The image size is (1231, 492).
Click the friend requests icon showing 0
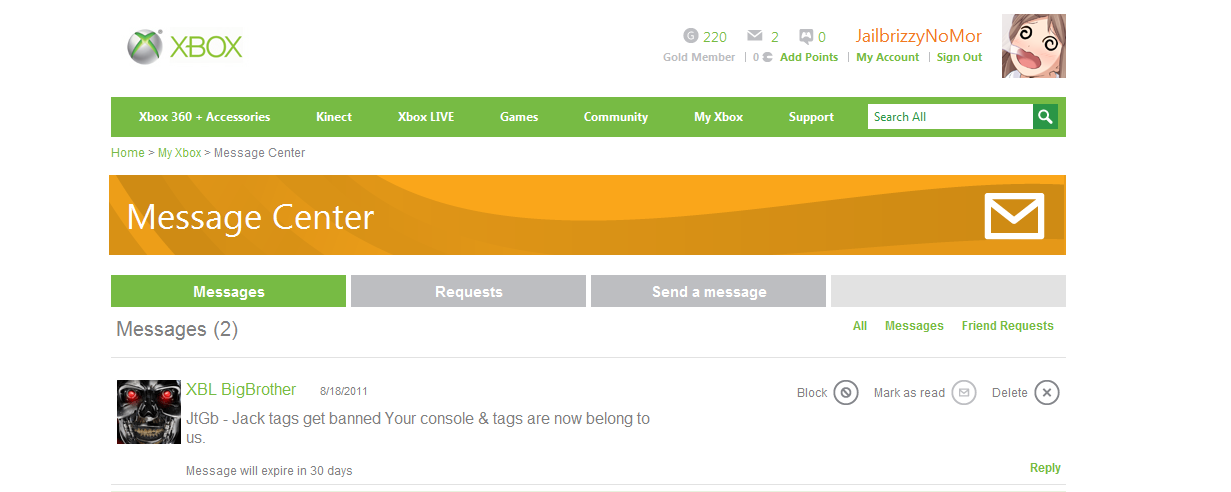point(806,36)
